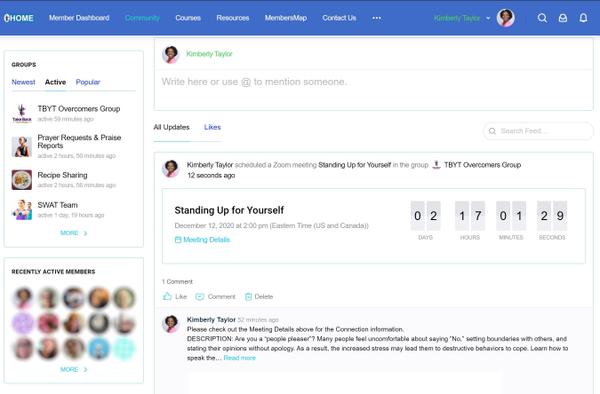Delete the Zoom meeting post

(259, 297)
